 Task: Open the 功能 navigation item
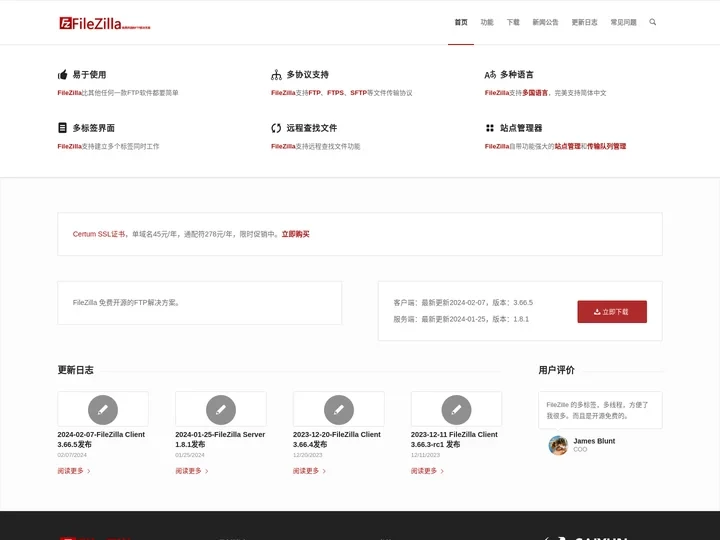coord(487,22)
